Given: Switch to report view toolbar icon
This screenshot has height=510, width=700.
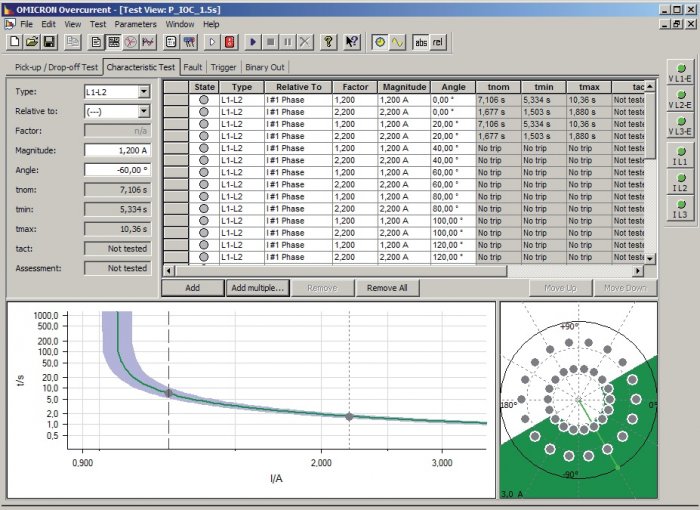Looking at the screenshot, I should coord(96,42).
